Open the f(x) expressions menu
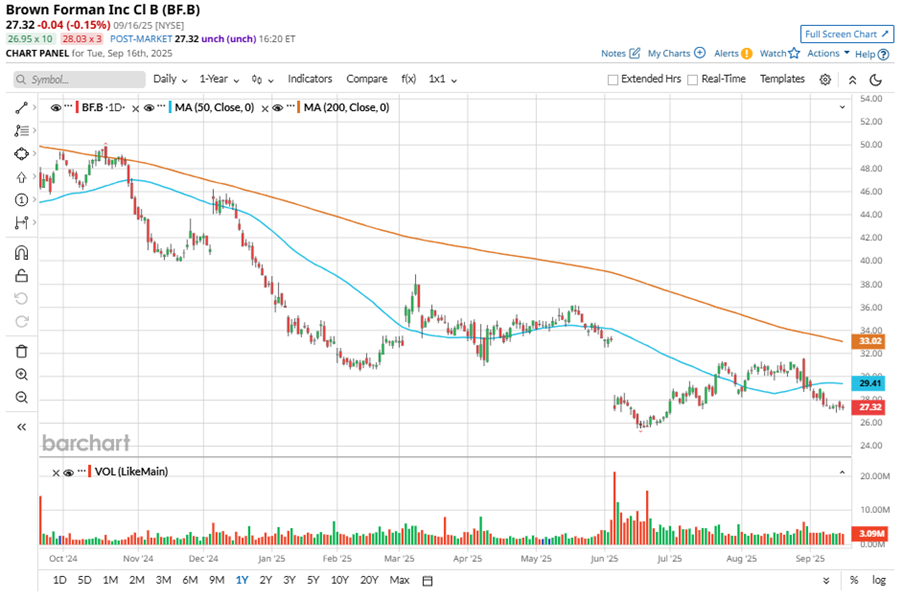This screenshot has width=903, height=599. tap(408, 79)
